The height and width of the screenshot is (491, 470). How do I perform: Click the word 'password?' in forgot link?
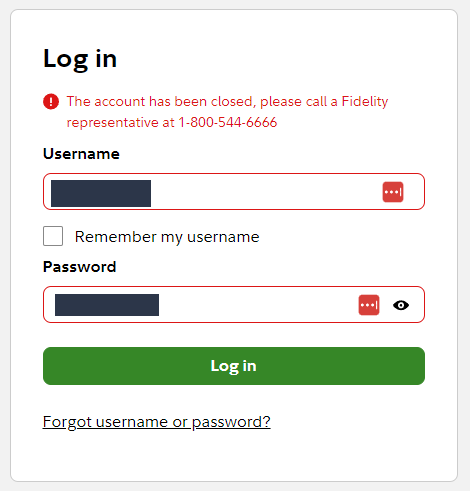point(231,422)
